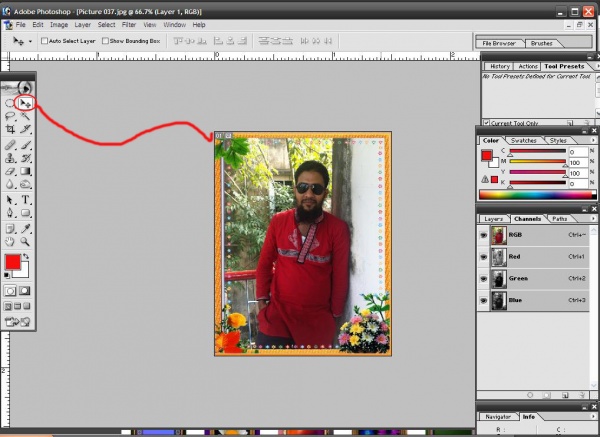
Task: Select the Lasso tool
Action: click(10, 116)
